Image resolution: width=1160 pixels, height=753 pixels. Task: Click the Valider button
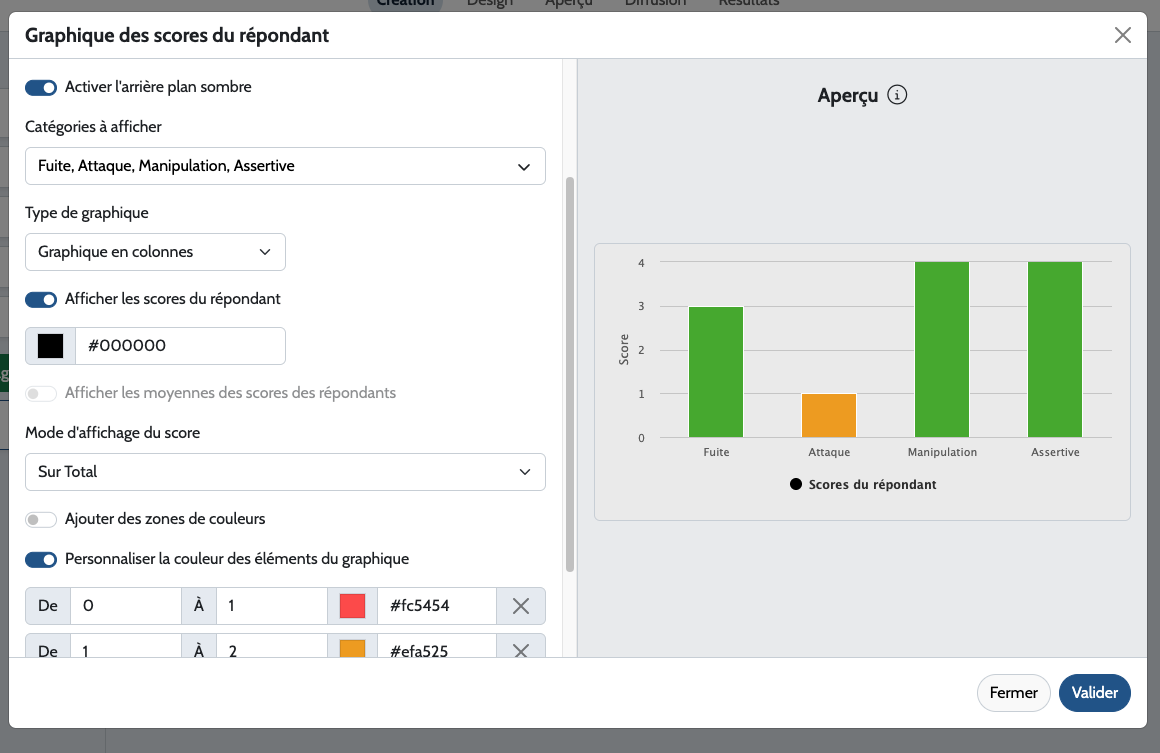pyautogui.click(x=1094, y=693)
